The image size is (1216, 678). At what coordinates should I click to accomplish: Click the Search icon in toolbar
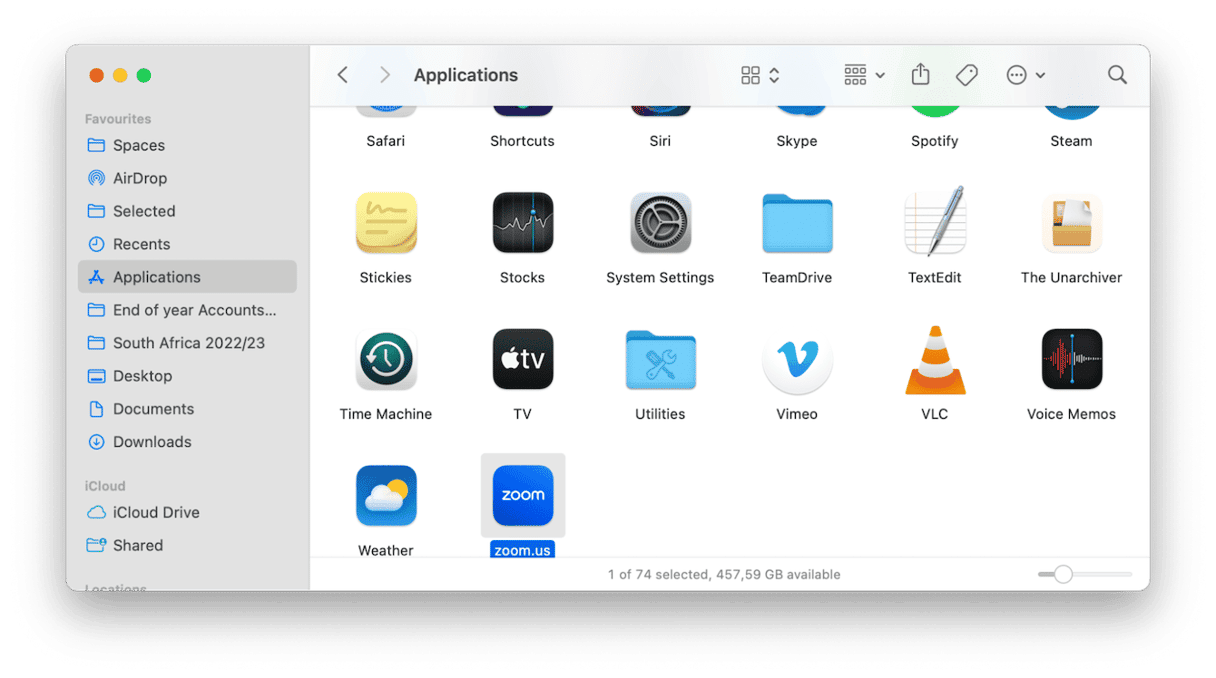[x=1117, y=75]
